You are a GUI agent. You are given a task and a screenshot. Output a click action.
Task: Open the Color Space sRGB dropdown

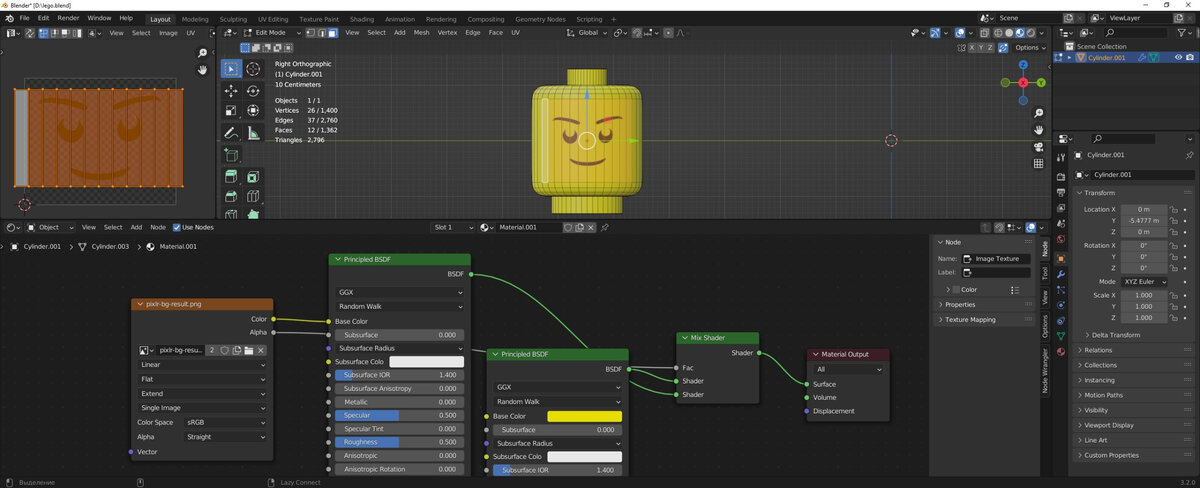(x=226, y=422)
